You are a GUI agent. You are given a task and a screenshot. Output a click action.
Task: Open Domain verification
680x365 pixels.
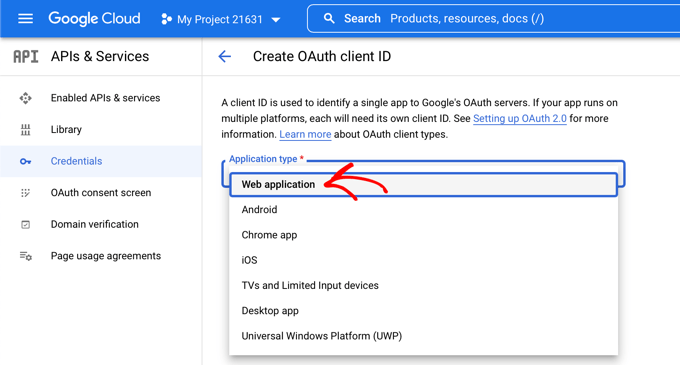95,225
